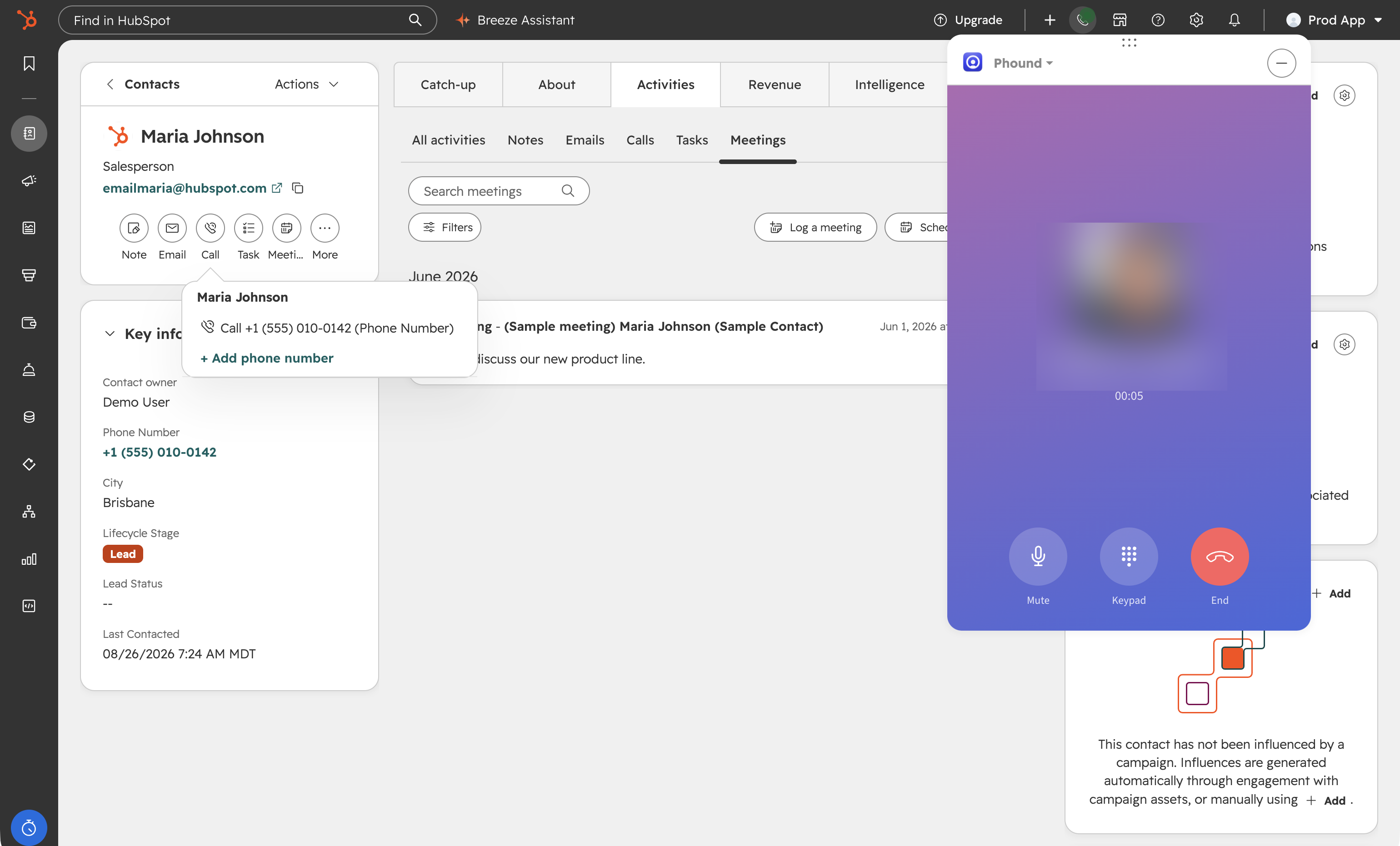This screenshot has width=1400, height=846.
Task: Select the Calls activity tab
Action: pyautogui.click(x=640, y=139)
